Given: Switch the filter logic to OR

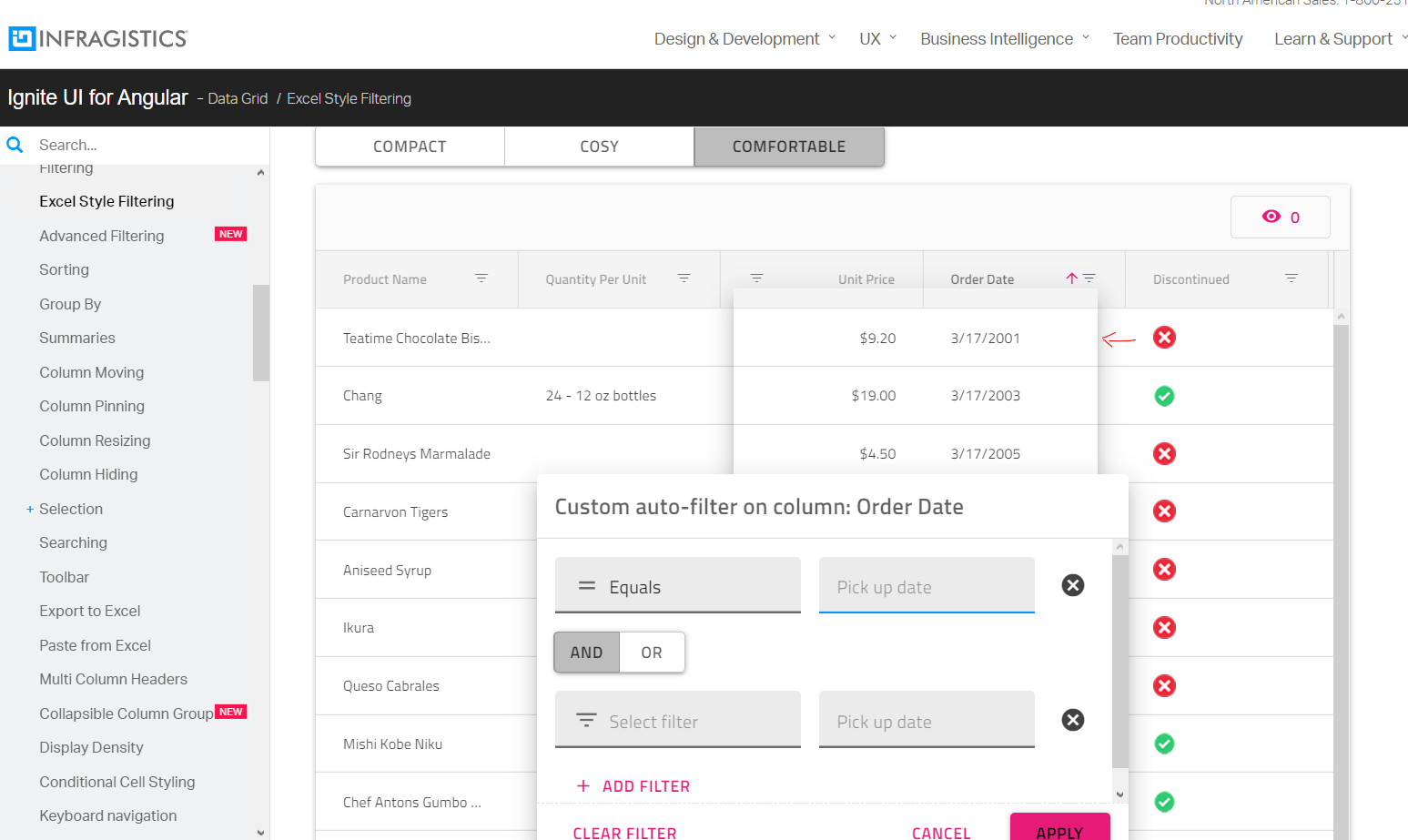Looking at the screenshot, I should 651,652.
